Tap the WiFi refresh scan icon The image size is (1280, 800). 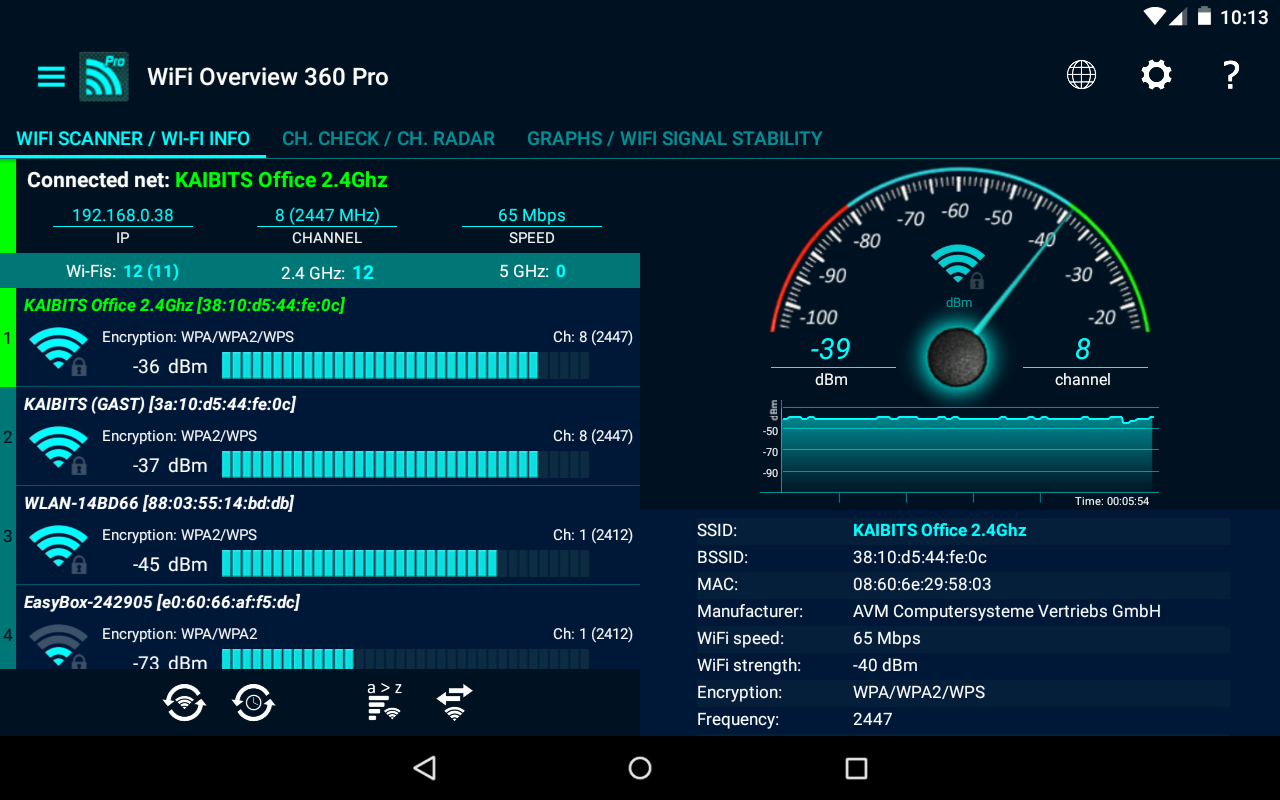tap(185, 702)
